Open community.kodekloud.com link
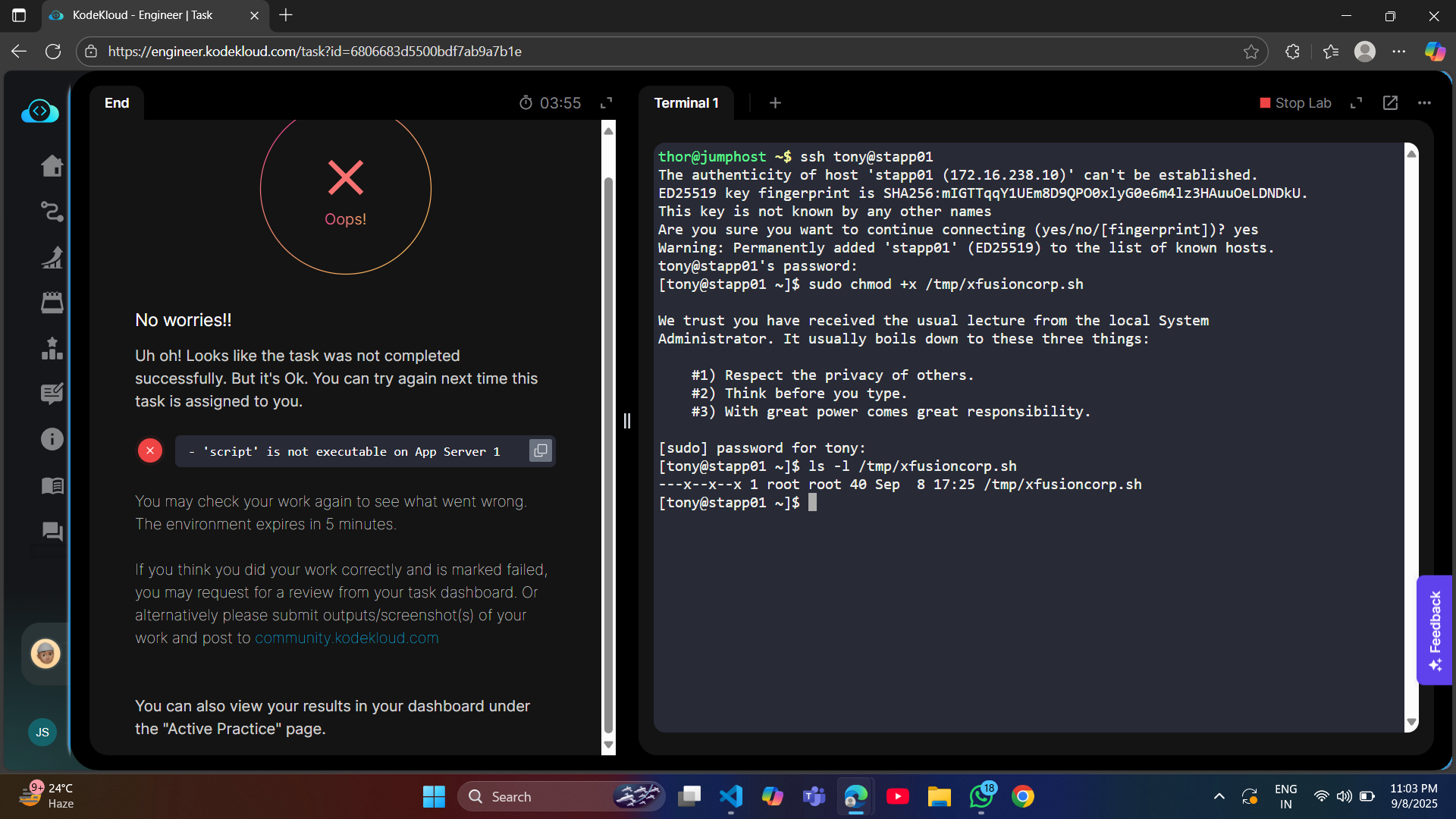The image size is (1456, 819). (347, 638)
